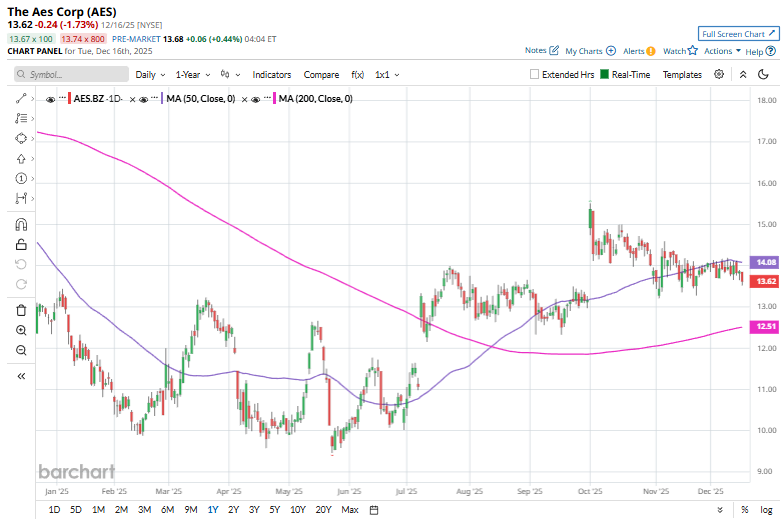Select the 6M time range
Image resolution: width=783 pixels, height=526 pixels.
click(168, 510)
